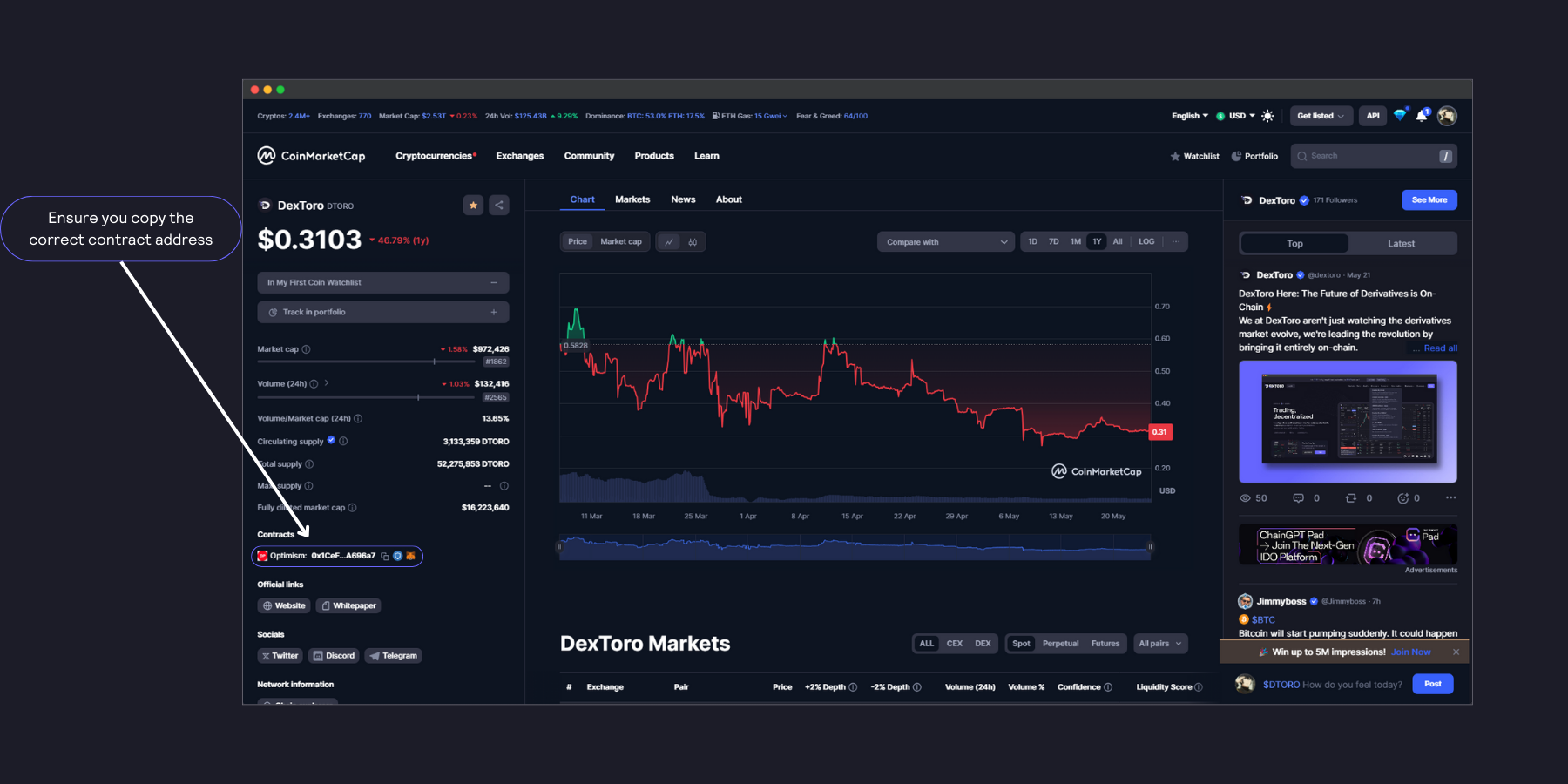Open the Exchanges menu

click(520, 156)
